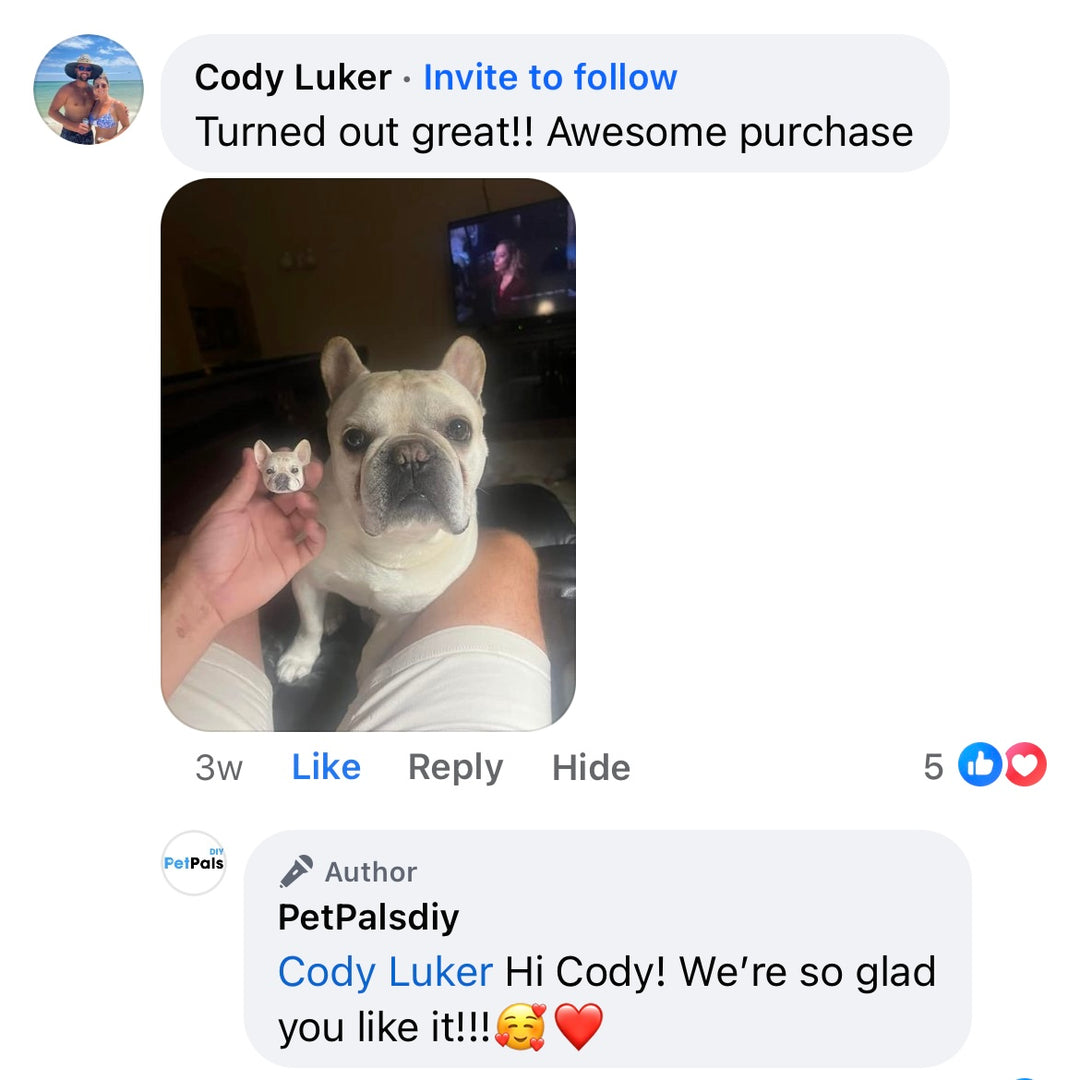The width and height of the screenshot is (1080, 1080).
Task: Click the Author label on the reply
Action: click(371, 872)
